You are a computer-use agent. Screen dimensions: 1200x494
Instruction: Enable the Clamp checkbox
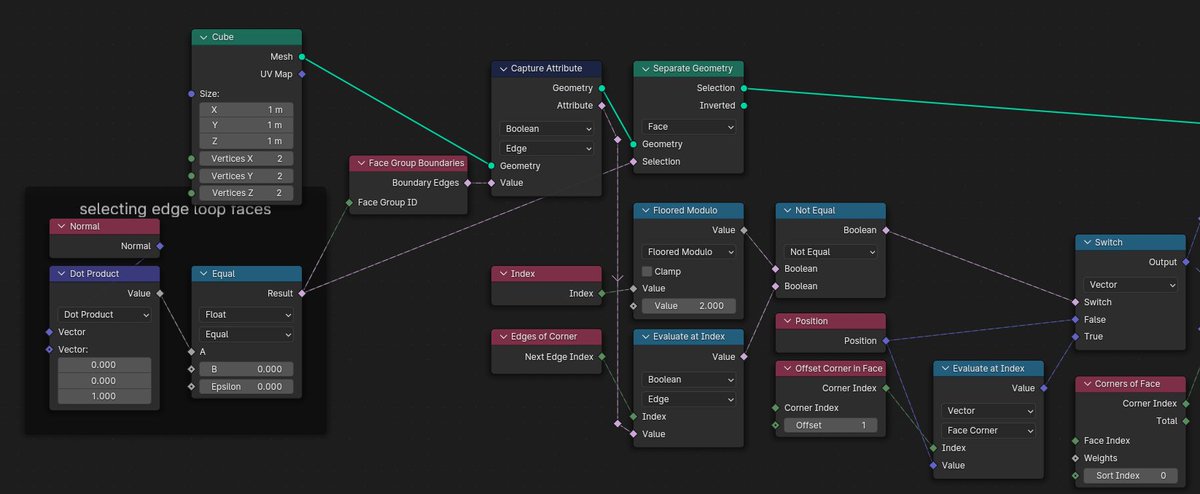[647, 271]
